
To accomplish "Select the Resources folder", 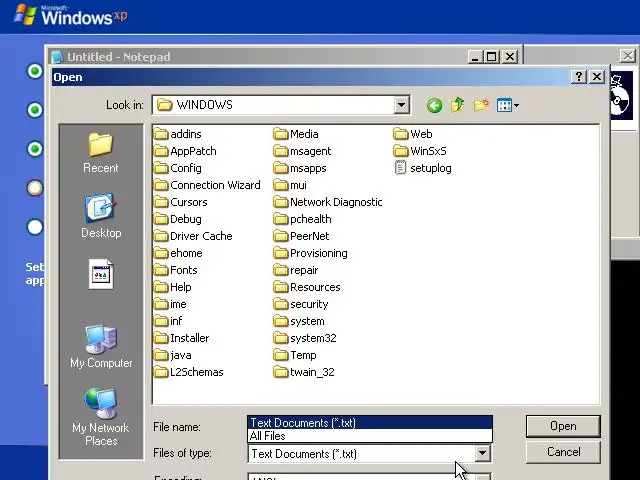I will [x=307, y=287].
